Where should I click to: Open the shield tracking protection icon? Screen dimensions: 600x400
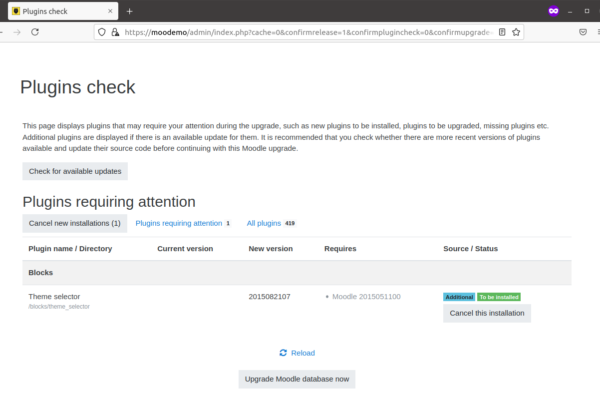click(102, 32)
